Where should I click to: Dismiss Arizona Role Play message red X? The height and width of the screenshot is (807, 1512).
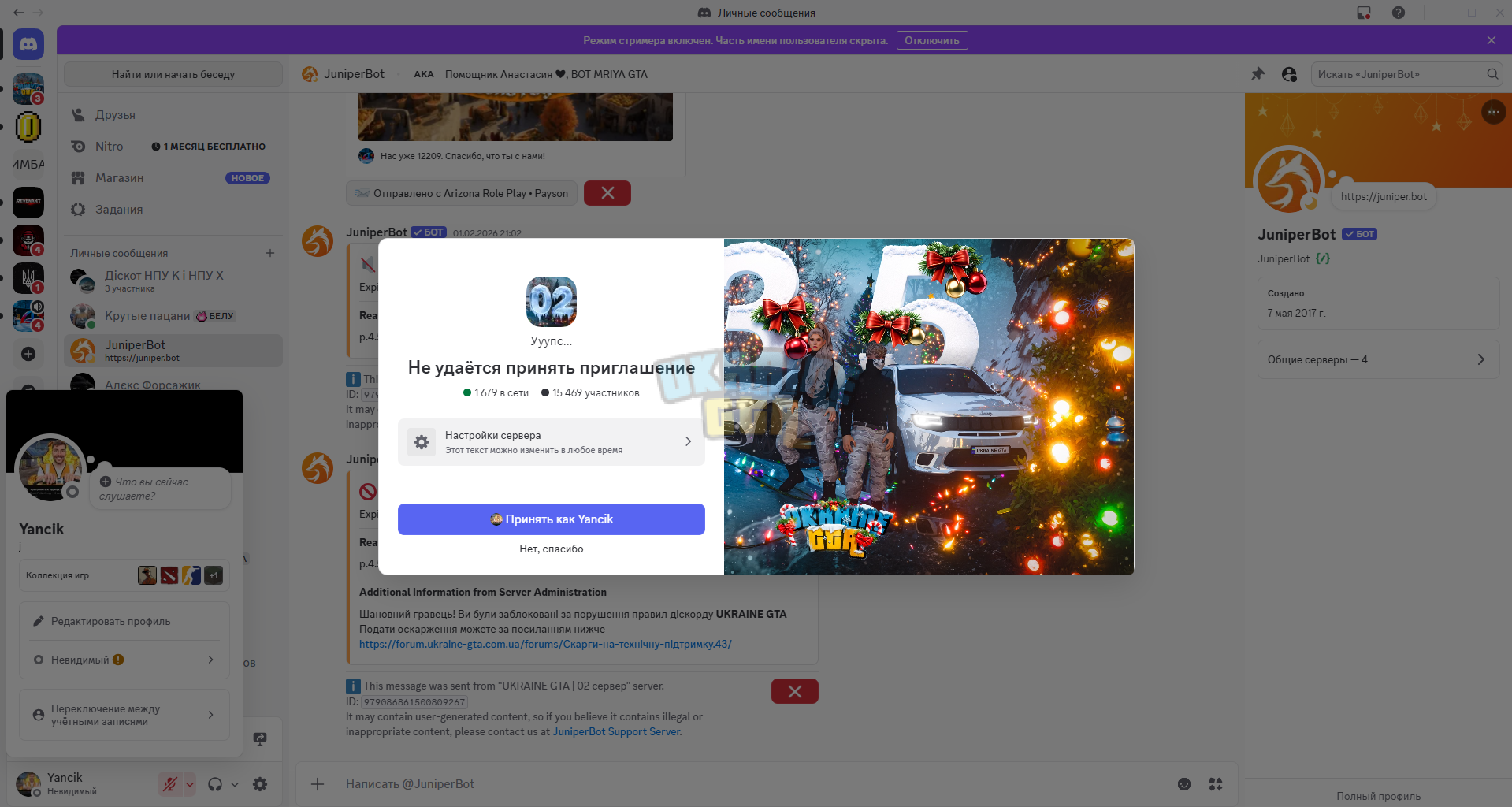(x=607, y=193)
